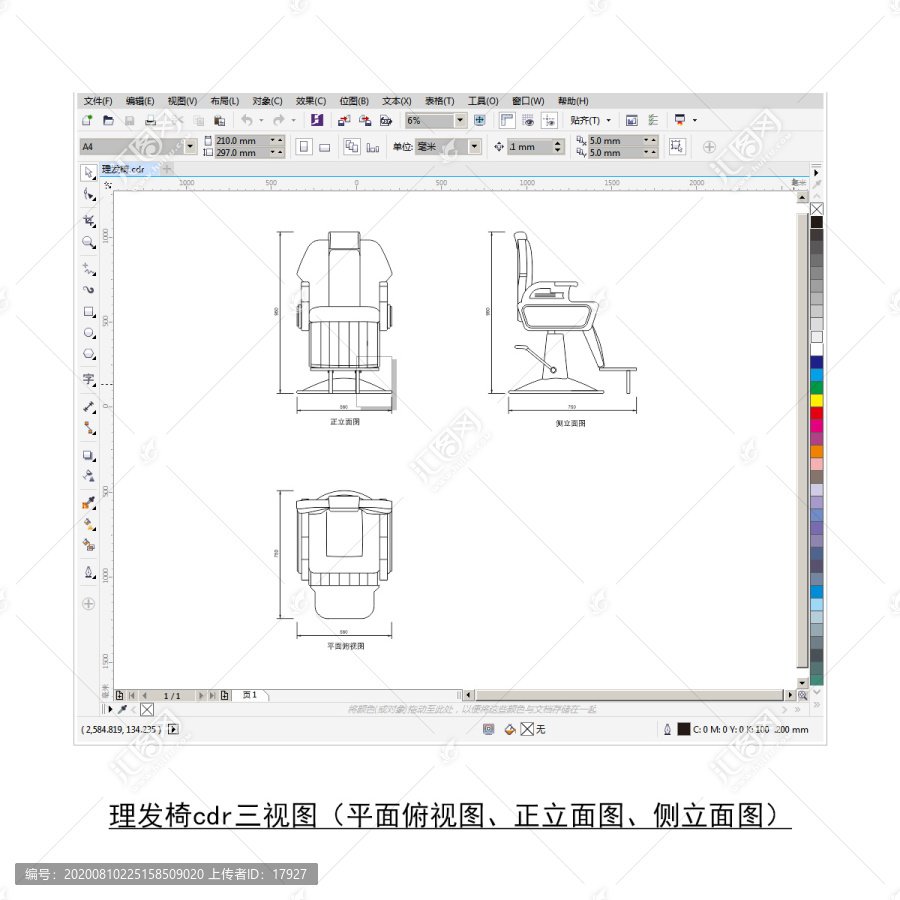This screenshot has height=900, width=900.
Task: Select the Drop Shadow tool
Action: click(88, 456)
